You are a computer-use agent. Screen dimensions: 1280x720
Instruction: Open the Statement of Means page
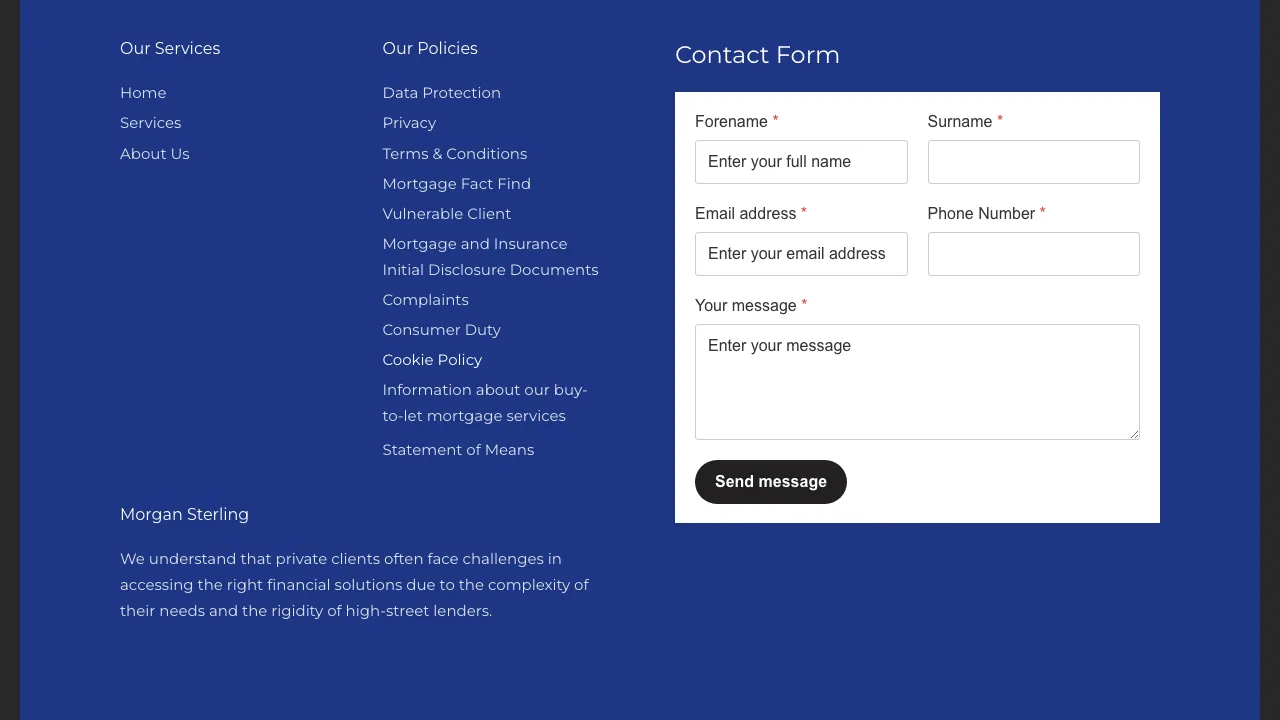pos(458,450)
